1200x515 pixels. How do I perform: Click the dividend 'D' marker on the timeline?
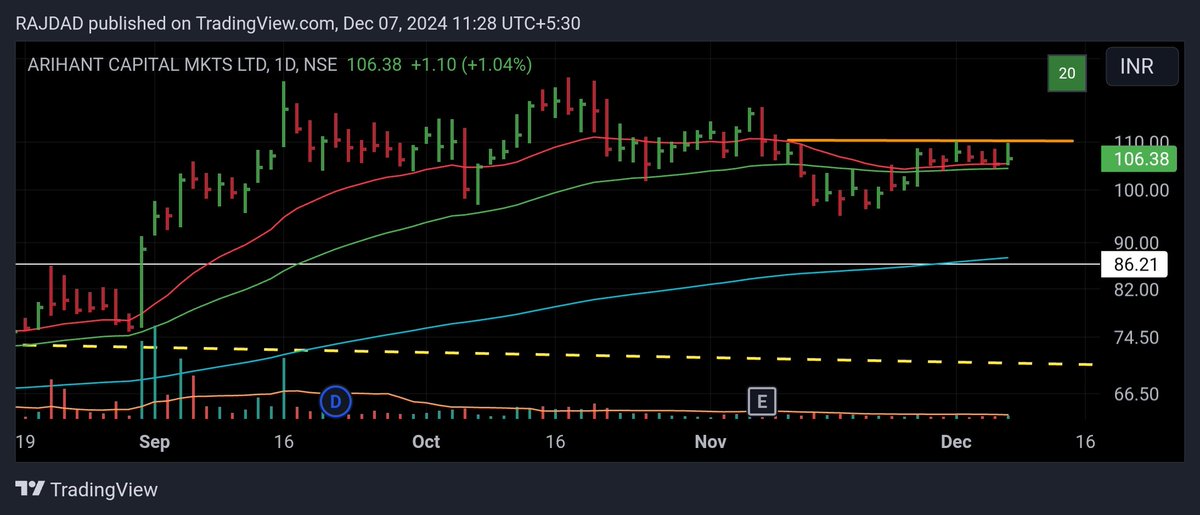[x=336, y=402]
